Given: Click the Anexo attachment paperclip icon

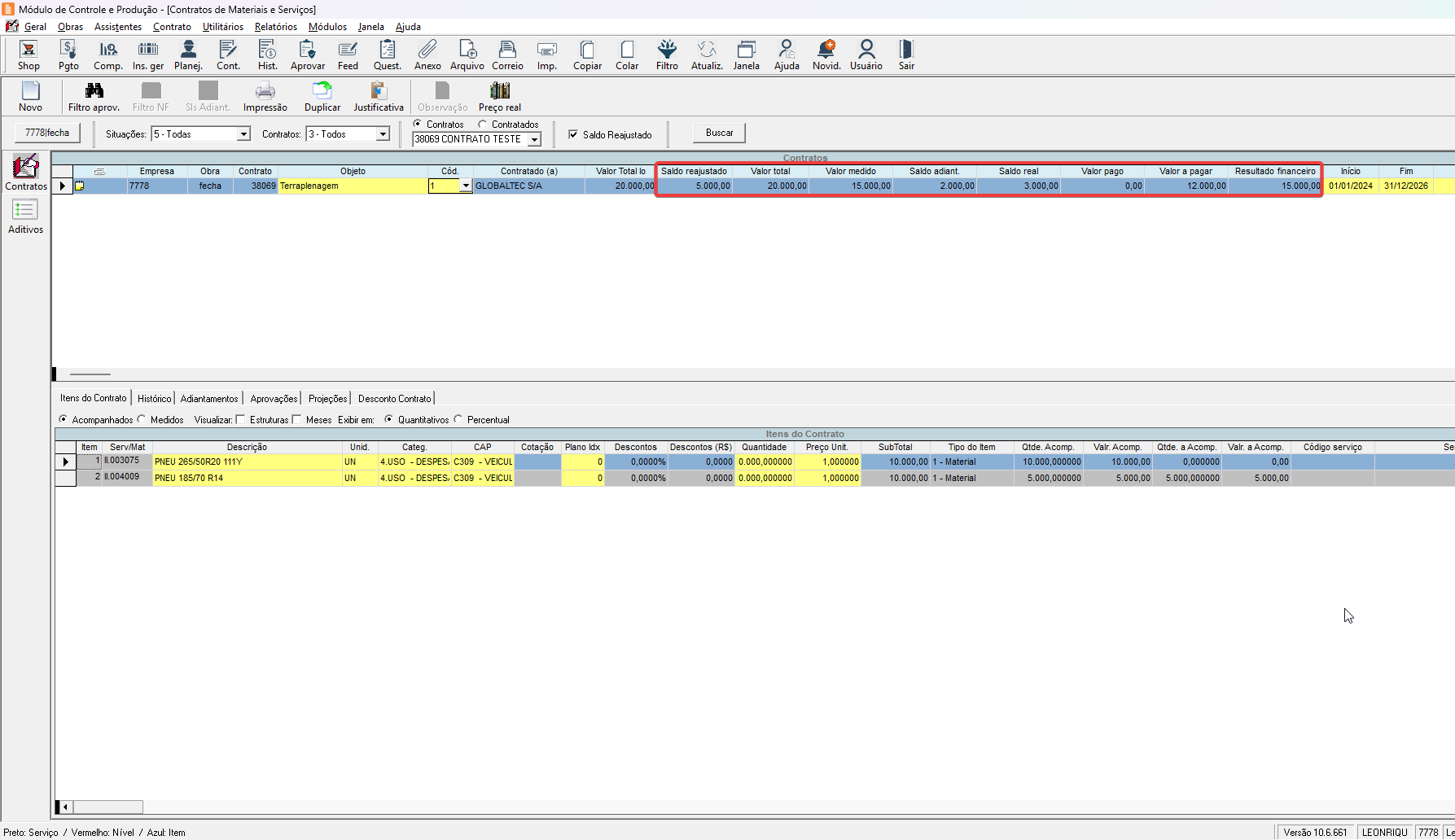Looking at the screenshot, I should click(x=427, y=55).
